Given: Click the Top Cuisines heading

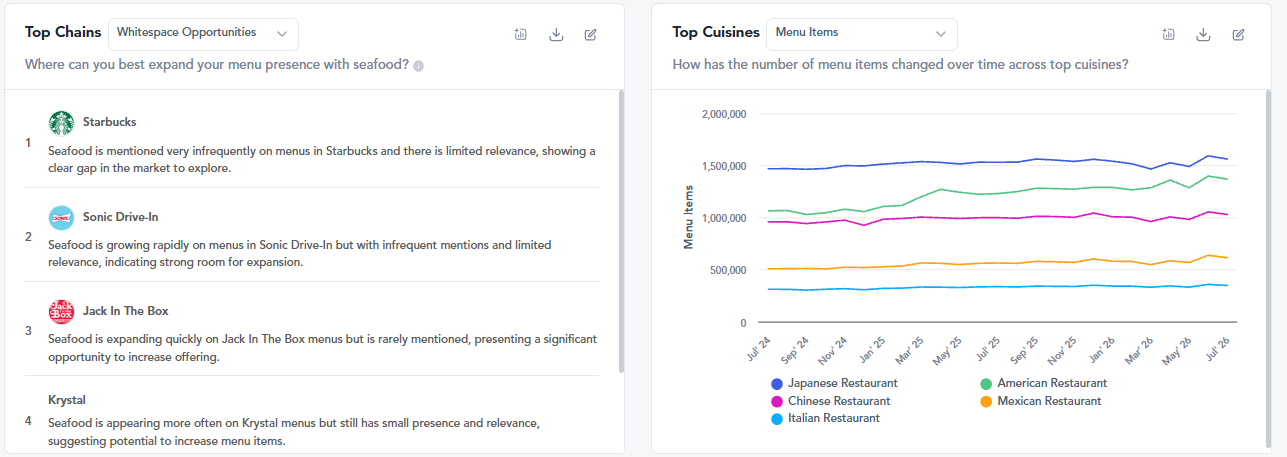Looking at the screenshot, I should click(x=716, y=32).
